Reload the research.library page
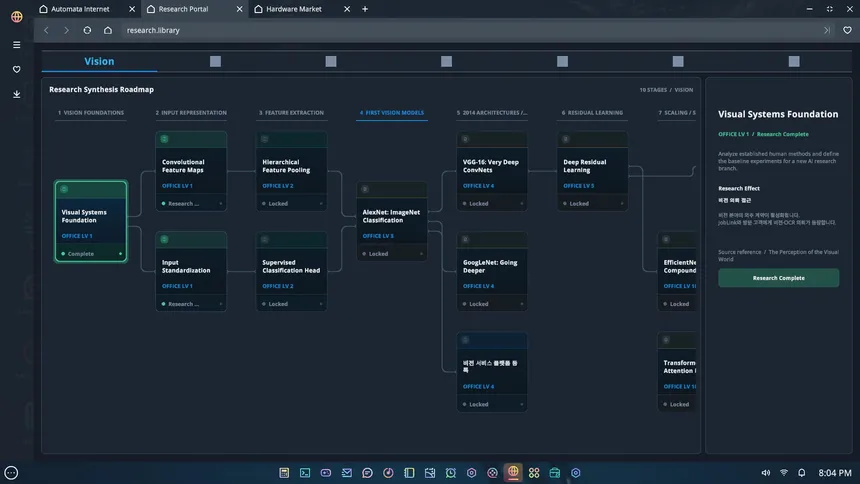This screenshot has height=484, width=860. (x=87, y=30)
